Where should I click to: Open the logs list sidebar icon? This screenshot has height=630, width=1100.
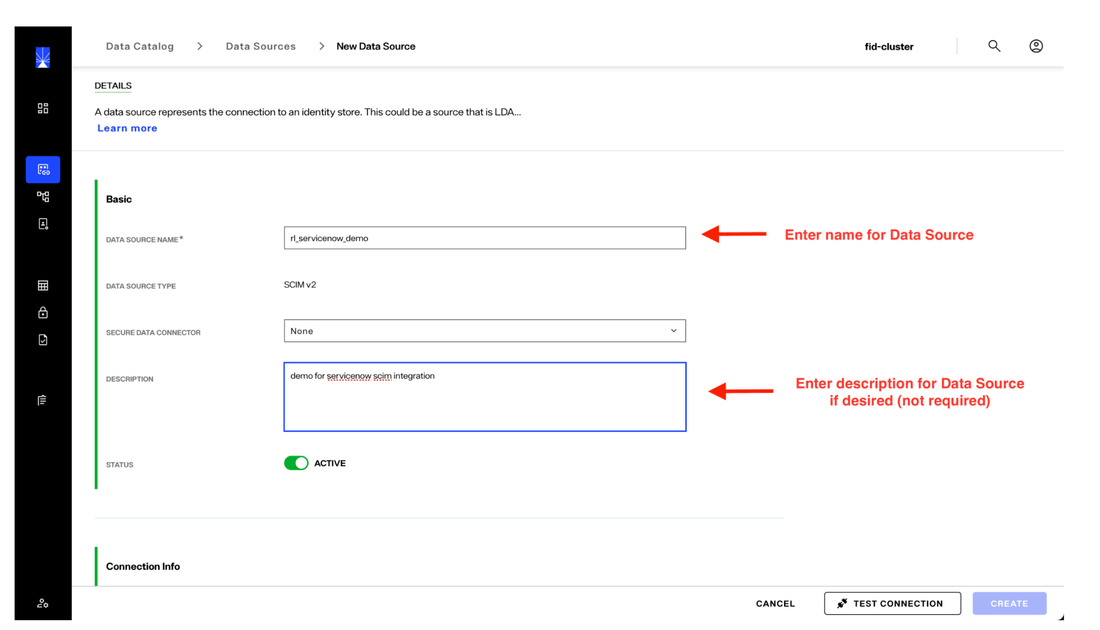click(x=43, y=400)
